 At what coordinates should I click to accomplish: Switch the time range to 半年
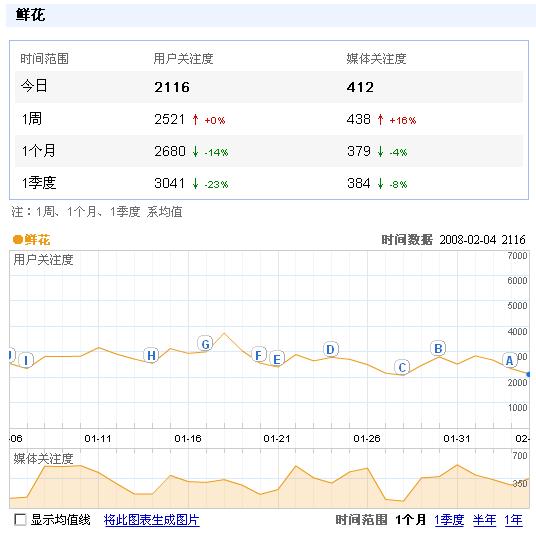pos(484,520)
